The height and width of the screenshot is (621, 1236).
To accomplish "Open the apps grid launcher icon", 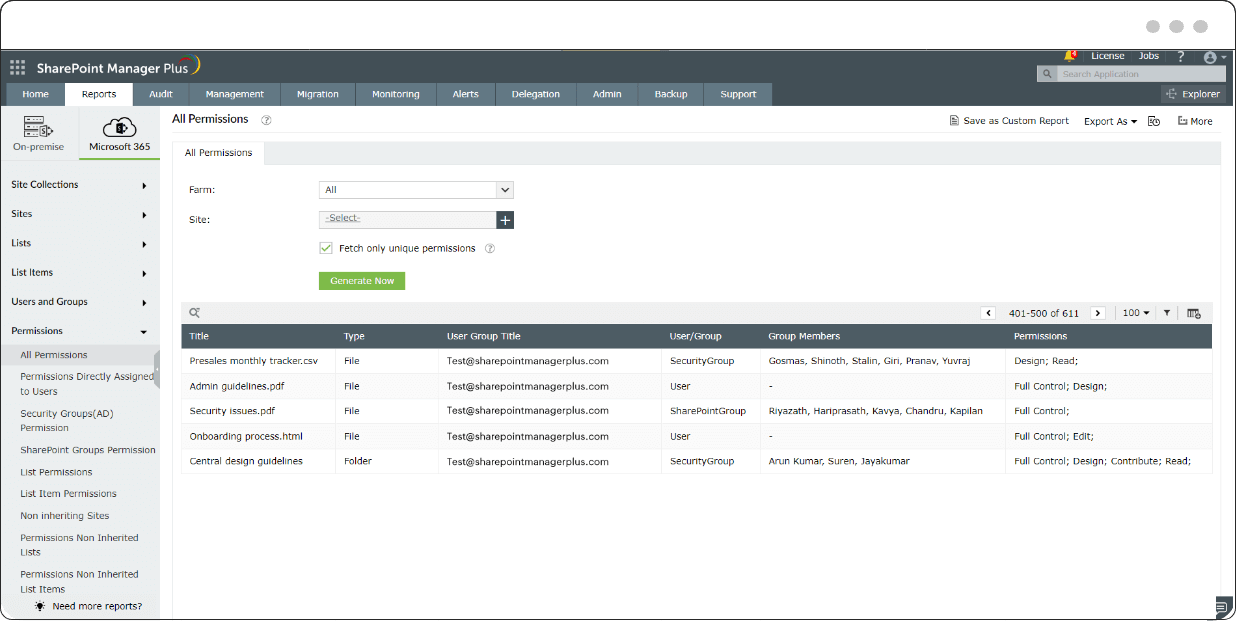I will [x=17, y=68].
